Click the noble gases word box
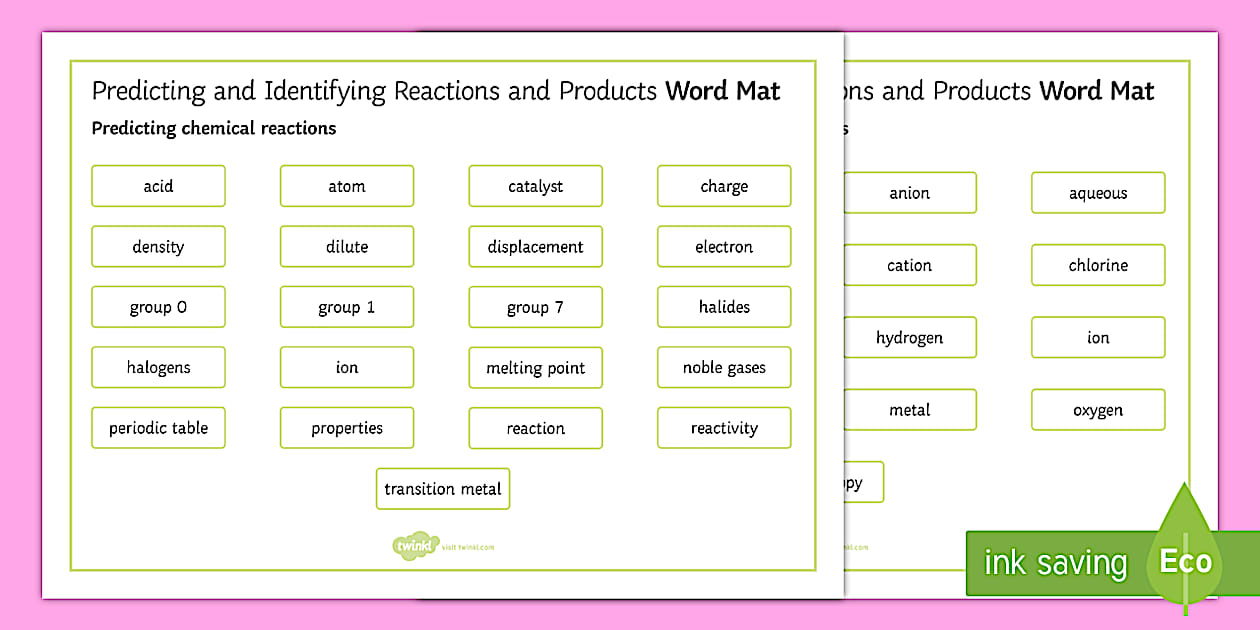Screen dimensions: 1260x630 [724, 367]
